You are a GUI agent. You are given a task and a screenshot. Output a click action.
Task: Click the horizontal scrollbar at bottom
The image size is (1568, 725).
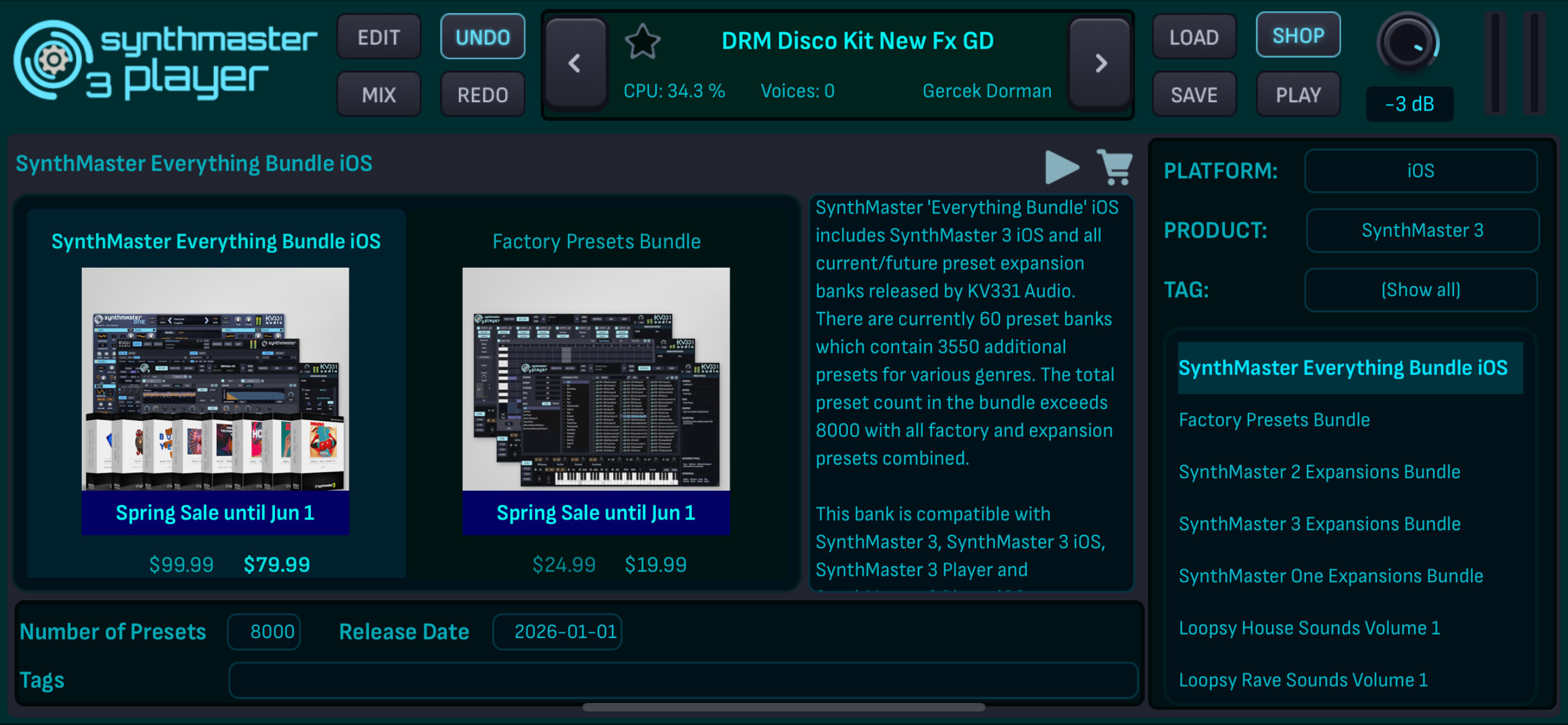pos(783,707)
